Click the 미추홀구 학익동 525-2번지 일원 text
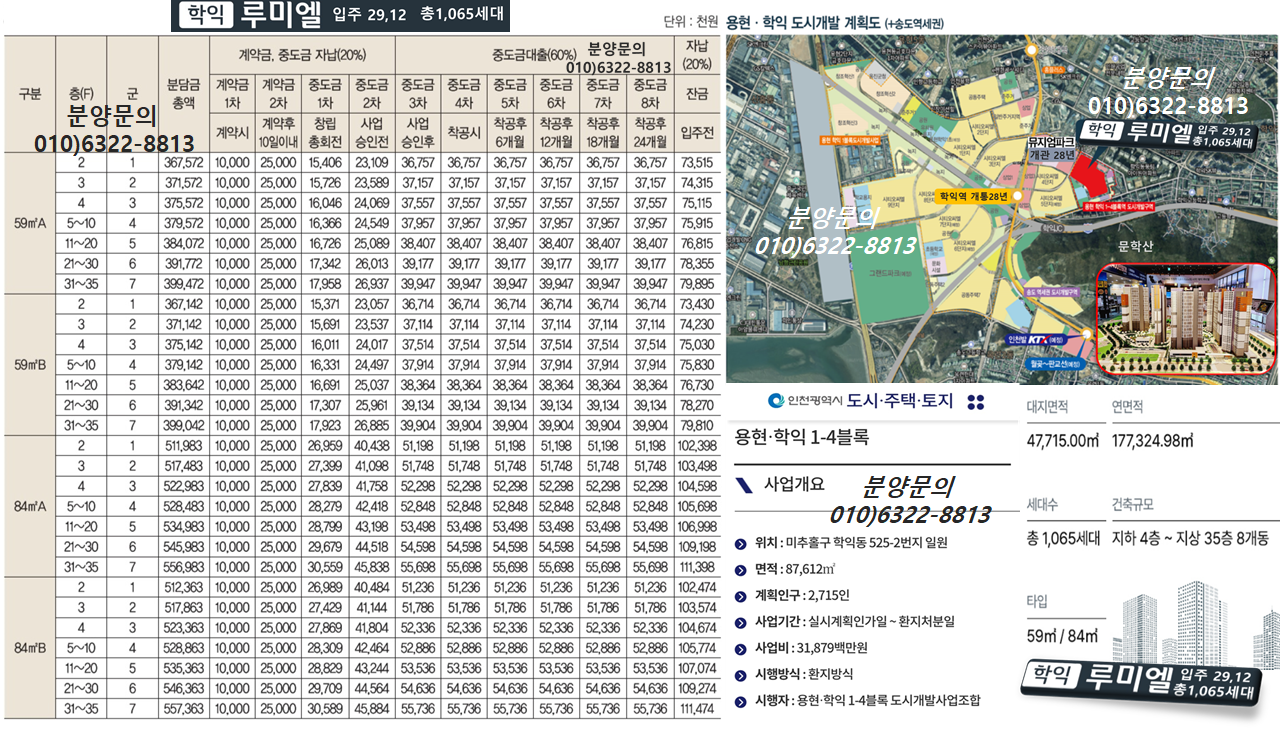The width and height of the screenshot is (1281, 732). 866,543
